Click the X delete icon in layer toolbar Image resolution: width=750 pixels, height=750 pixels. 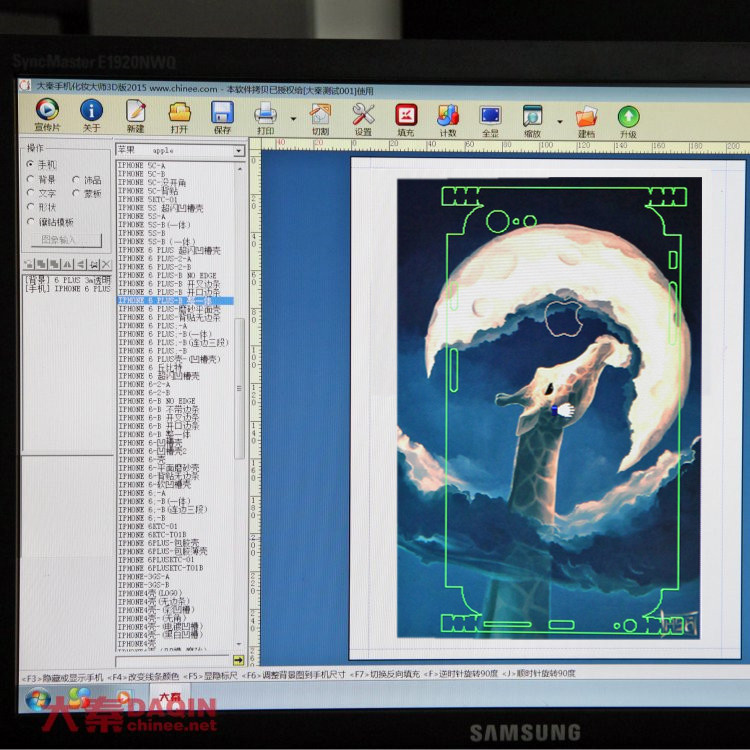pos(106,264)
